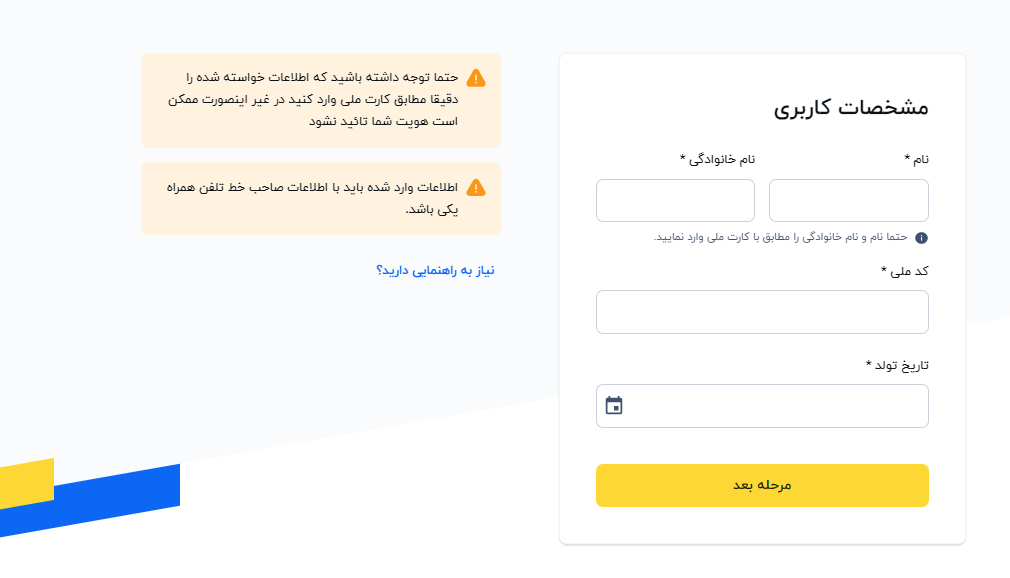Click the yellow decorative block
This screenshot has width=1010, height=578.
pyautogui.click(x=26, y=483)
